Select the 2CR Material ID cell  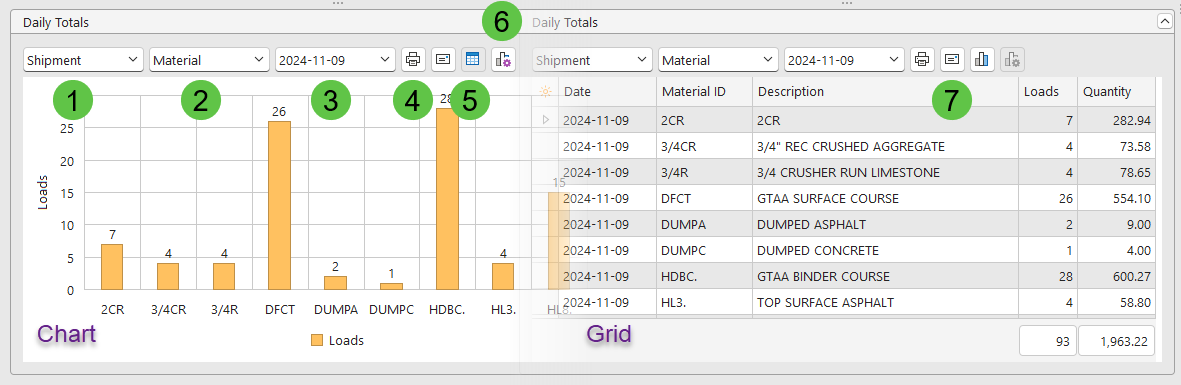click(704, 120)
